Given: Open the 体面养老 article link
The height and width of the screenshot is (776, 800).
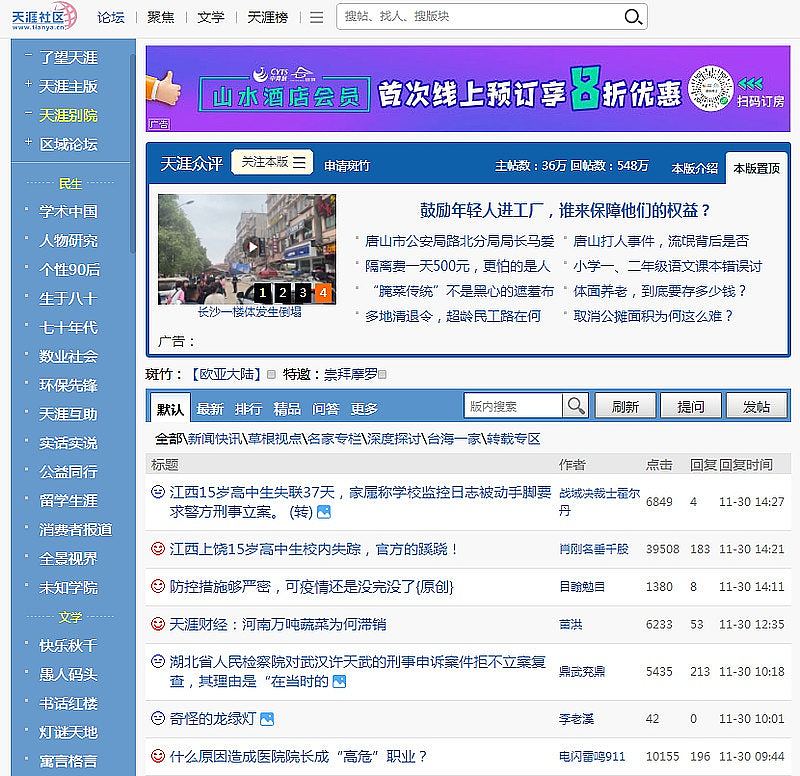Looking at the screenshot, I should 659,291.
